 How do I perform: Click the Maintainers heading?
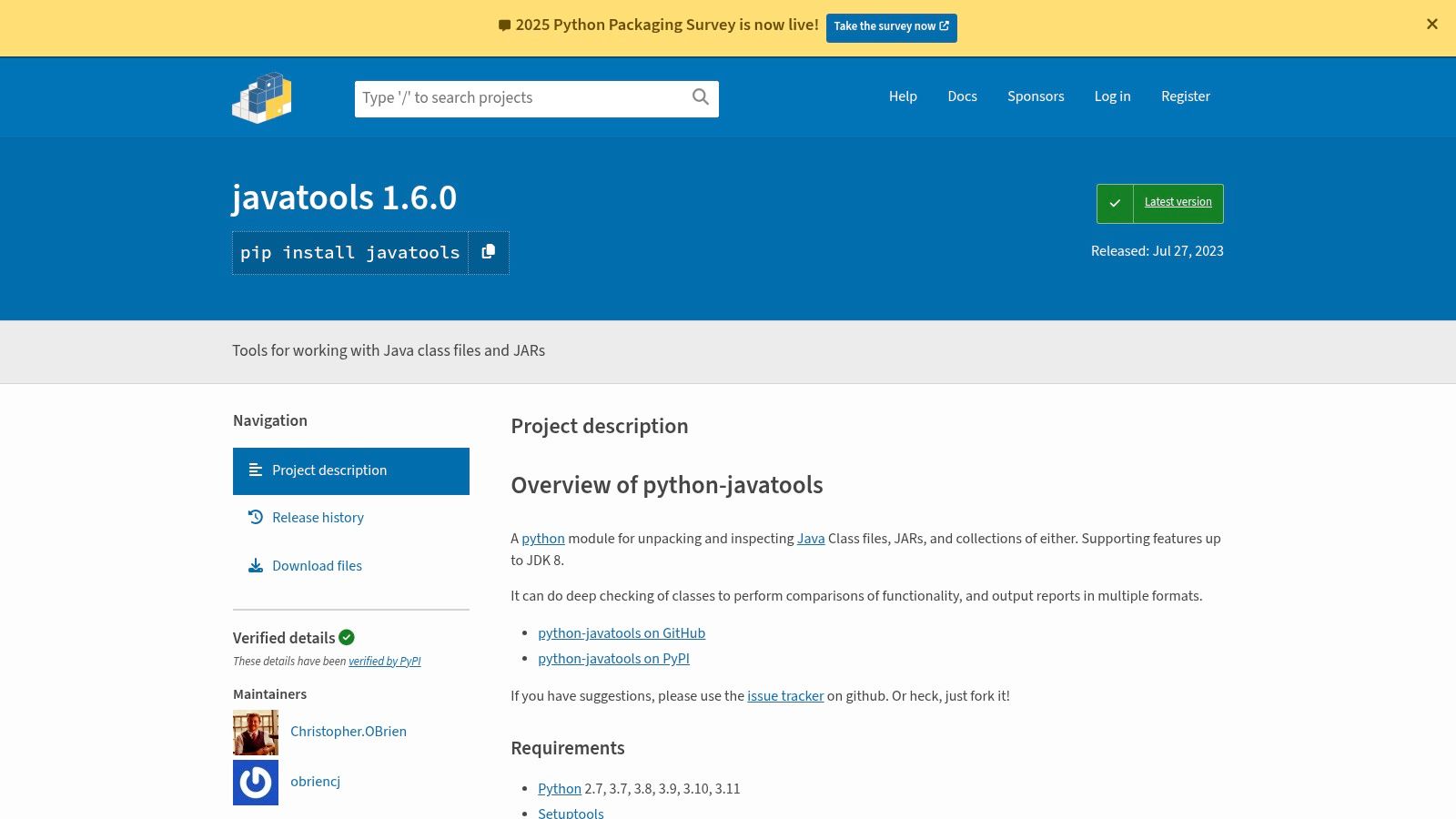coord(269,694)
